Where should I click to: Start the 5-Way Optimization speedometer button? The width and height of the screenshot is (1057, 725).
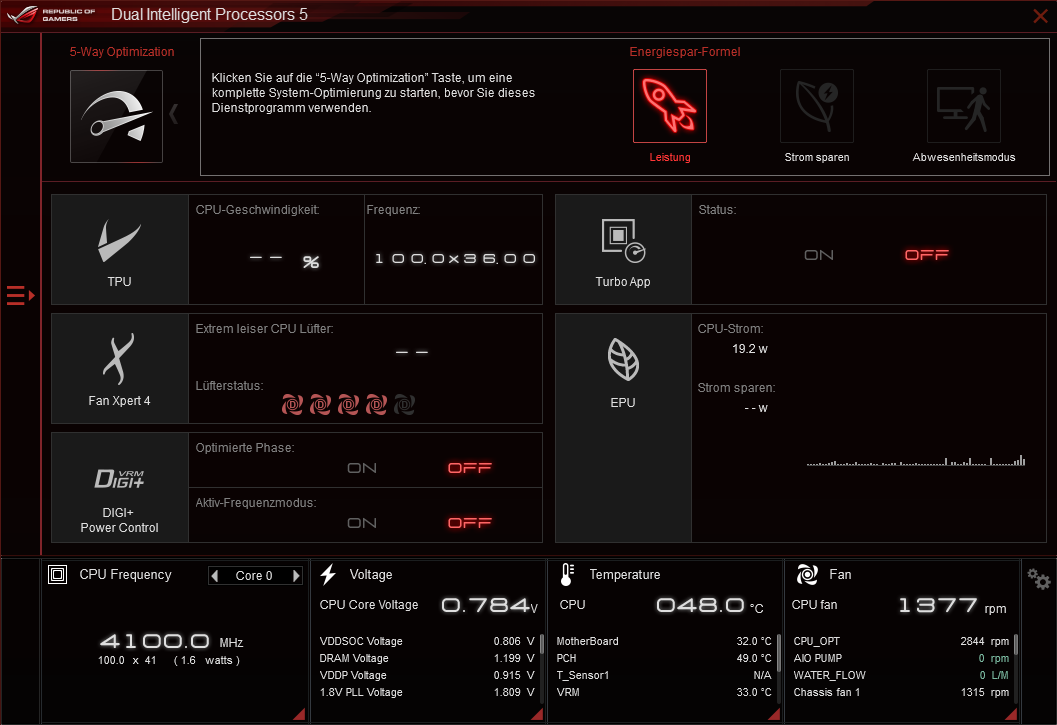(117, 116)
